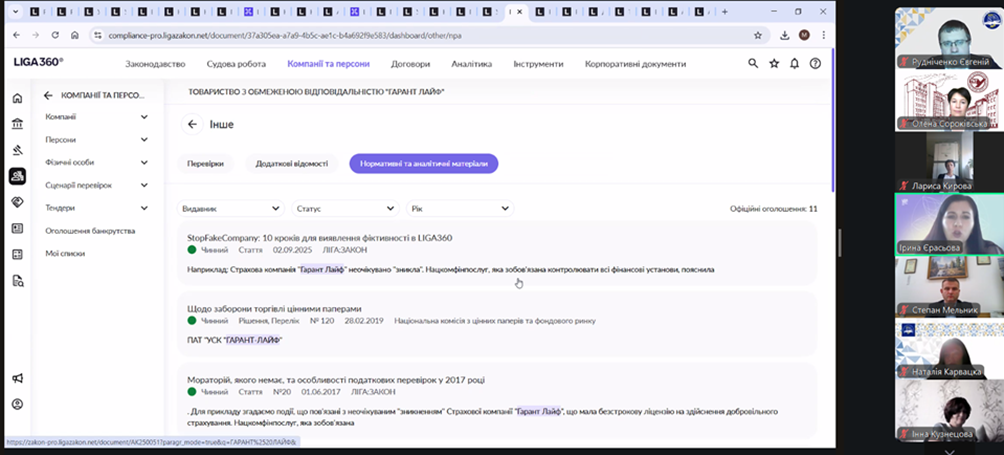
Task: Click Оголошення банкрутства in sidebar
Action: click(x=89, y=230)
